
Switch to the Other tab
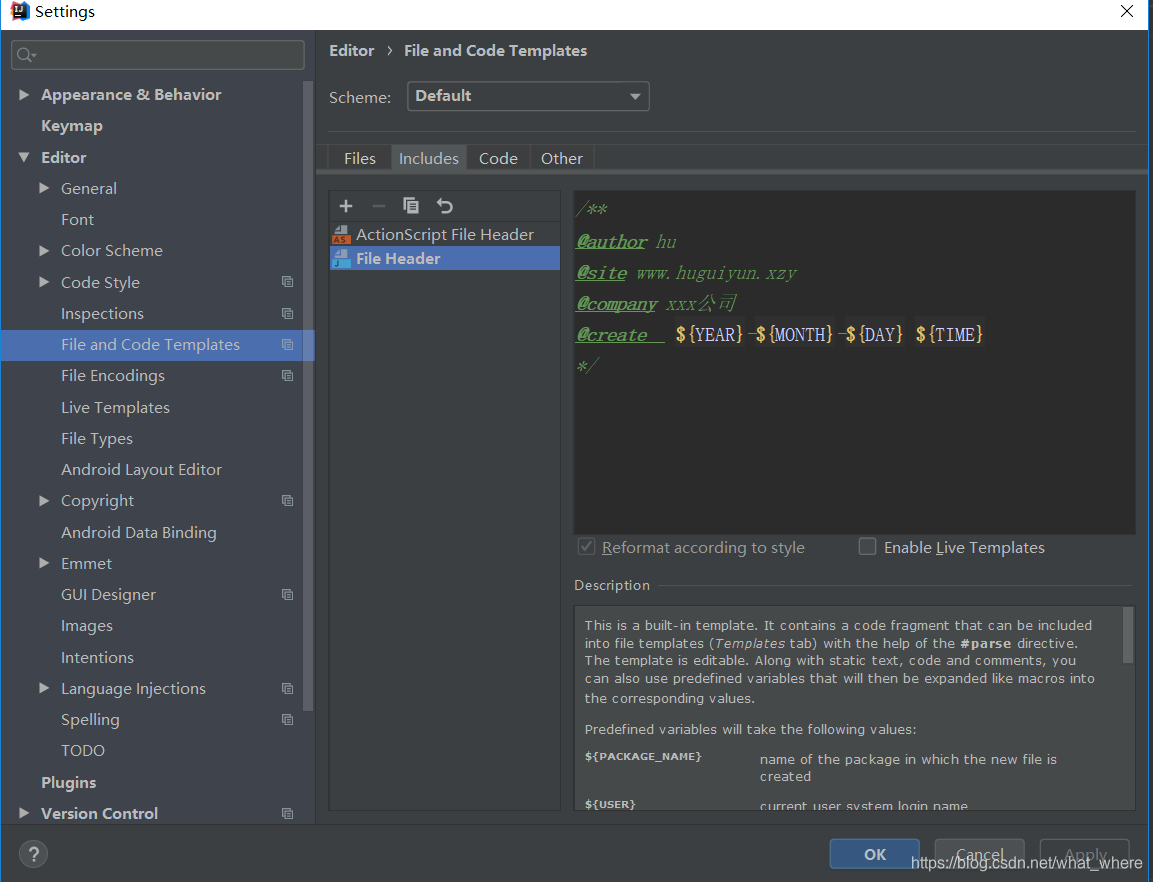coord(562,158)
